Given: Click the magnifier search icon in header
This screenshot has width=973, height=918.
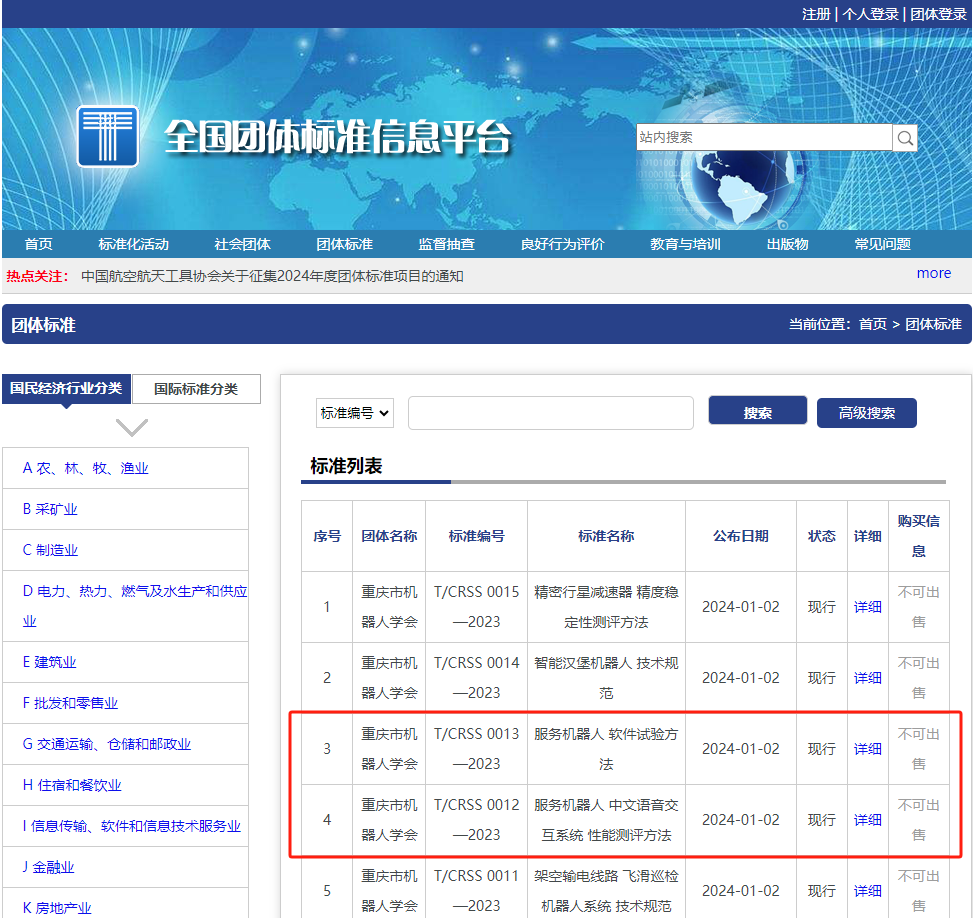Looking at the screenshot, I should 905,138.
